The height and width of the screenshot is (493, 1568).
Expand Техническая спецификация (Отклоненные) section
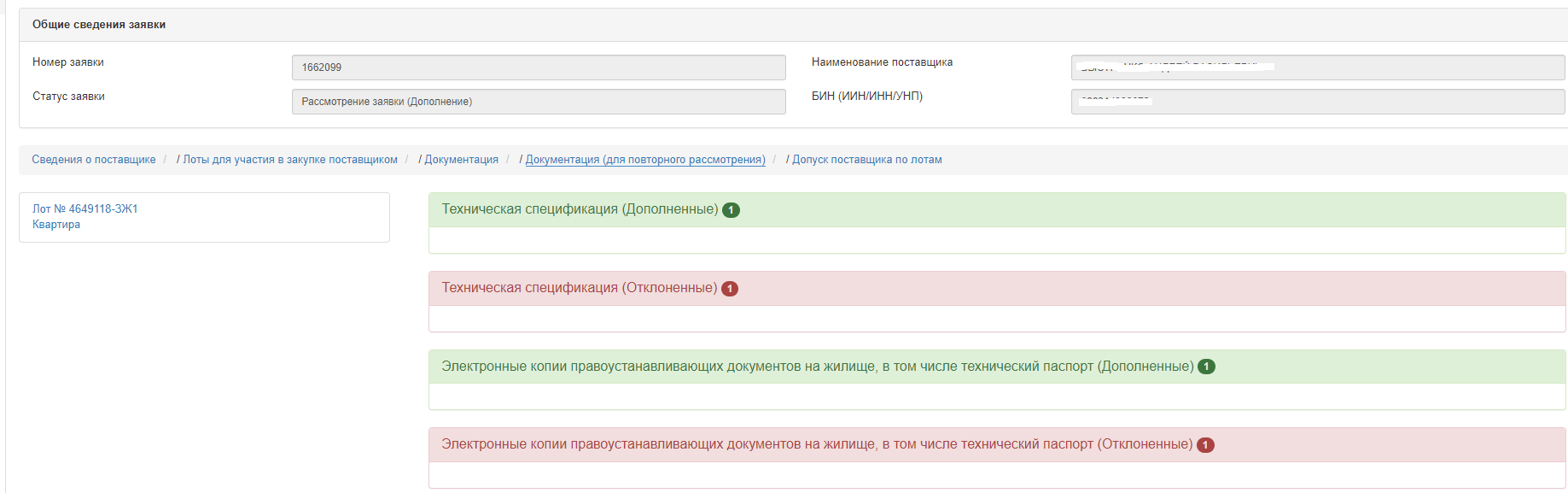point(579,288)
